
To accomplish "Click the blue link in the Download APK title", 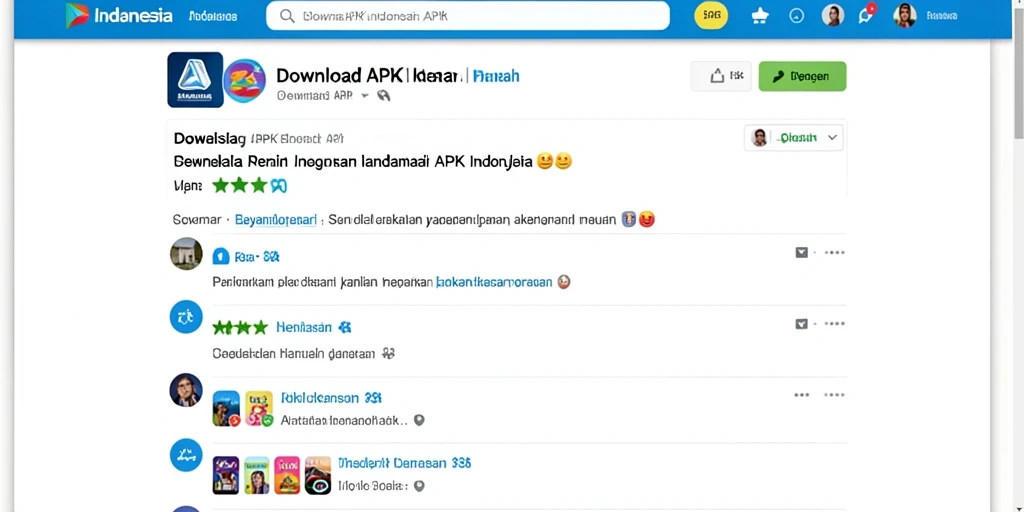I will point(496,76).
